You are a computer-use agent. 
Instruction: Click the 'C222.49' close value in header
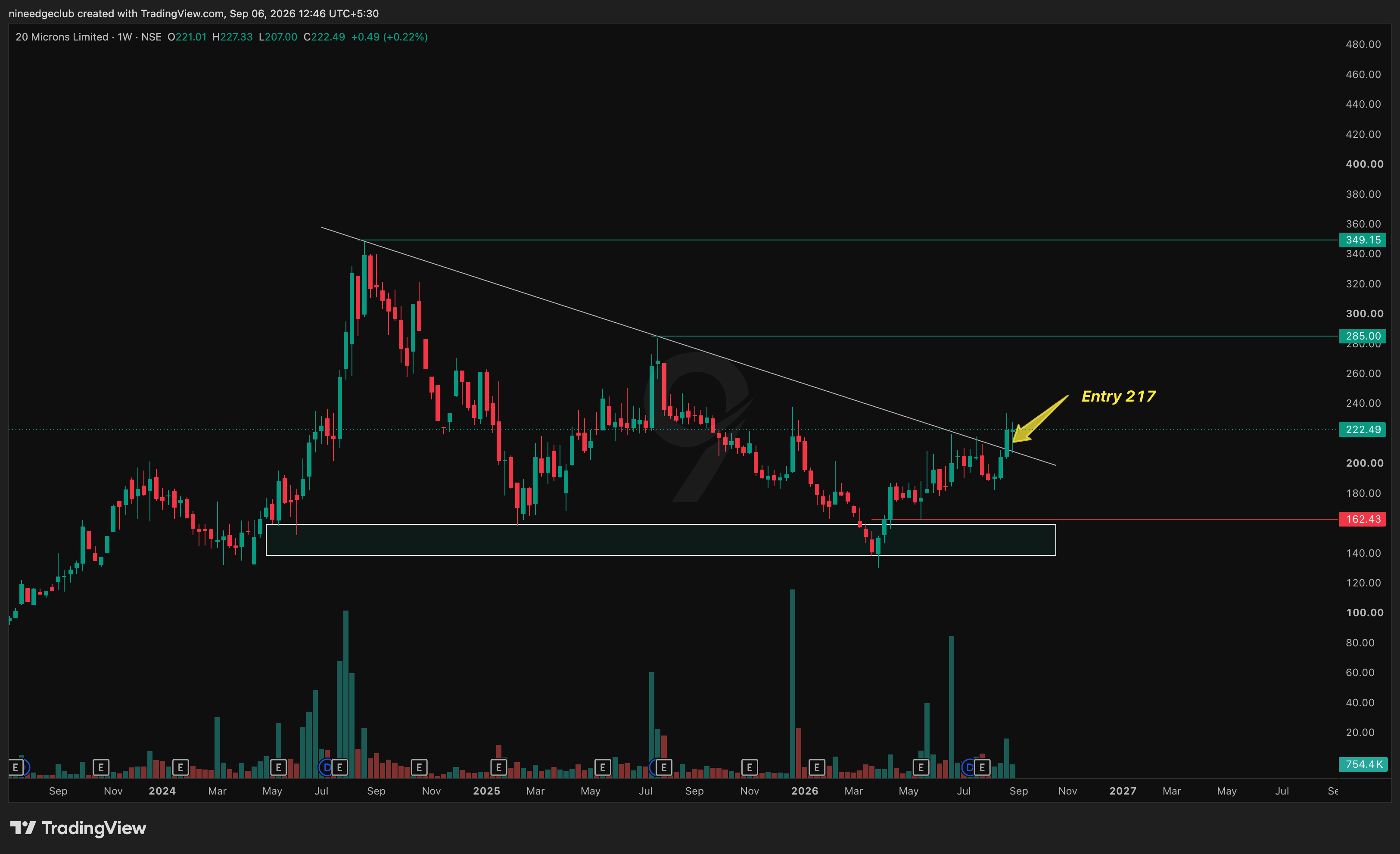pyautogui.click(x=324, y=37)
